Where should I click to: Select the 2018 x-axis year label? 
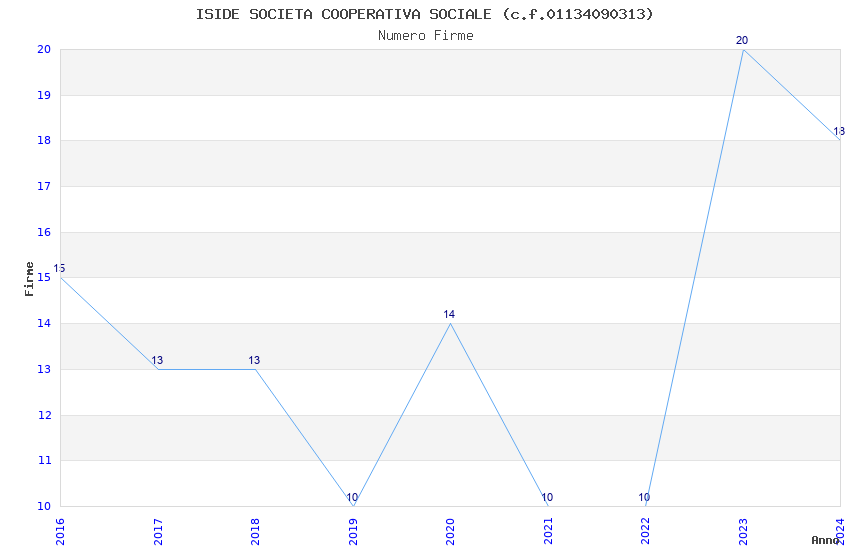[255, 532]
